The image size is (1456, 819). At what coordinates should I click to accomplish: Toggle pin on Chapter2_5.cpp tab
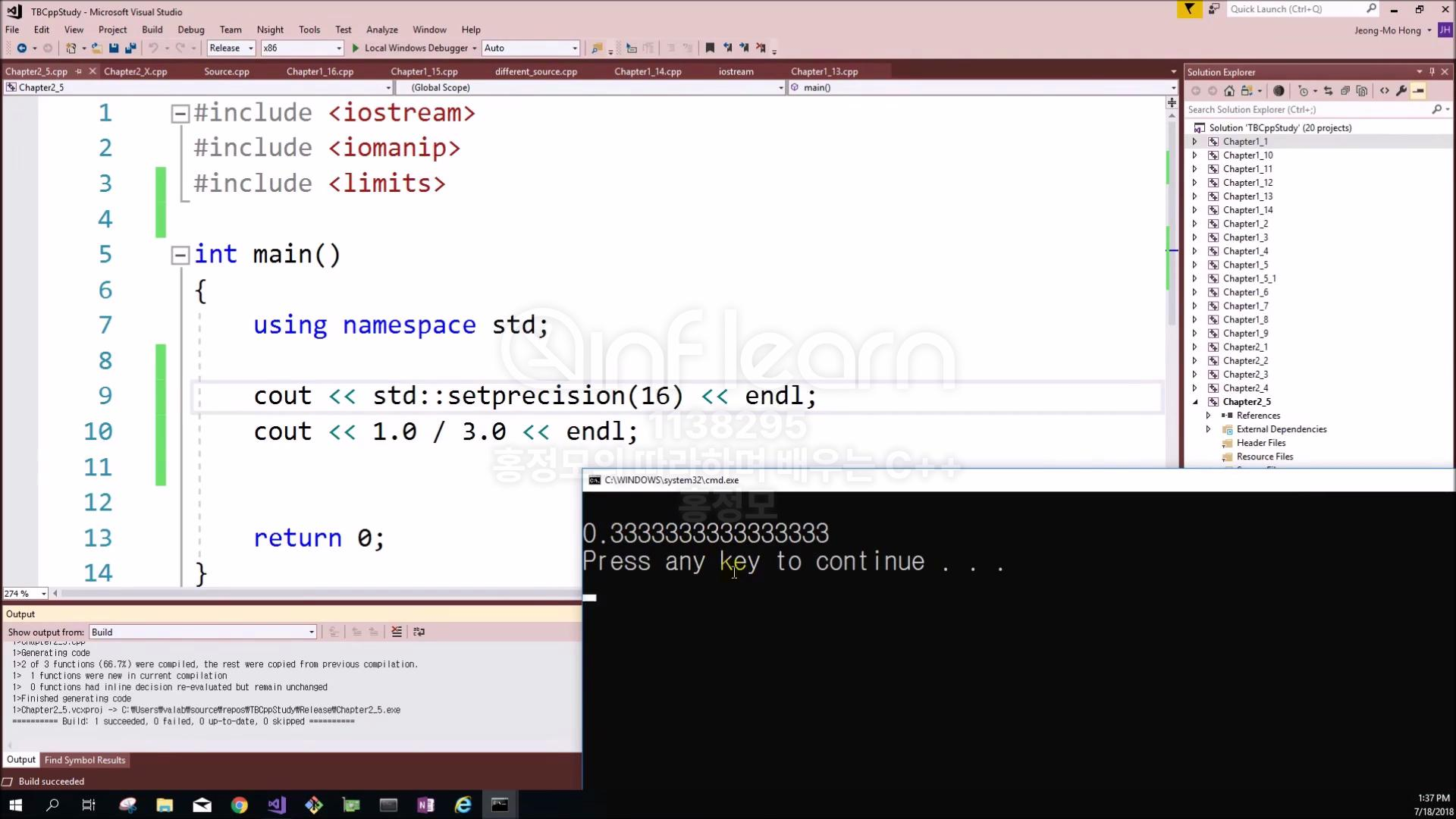[x=79, y=71]
